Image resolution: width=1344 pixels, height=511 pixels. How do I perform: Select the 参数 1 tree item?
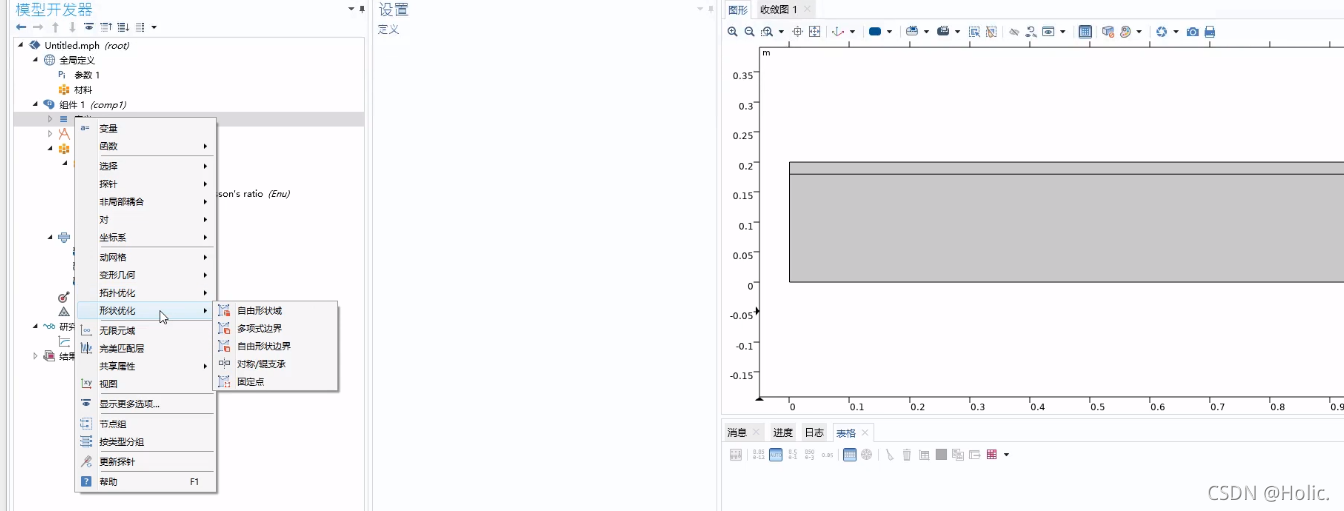pos(87,75)
